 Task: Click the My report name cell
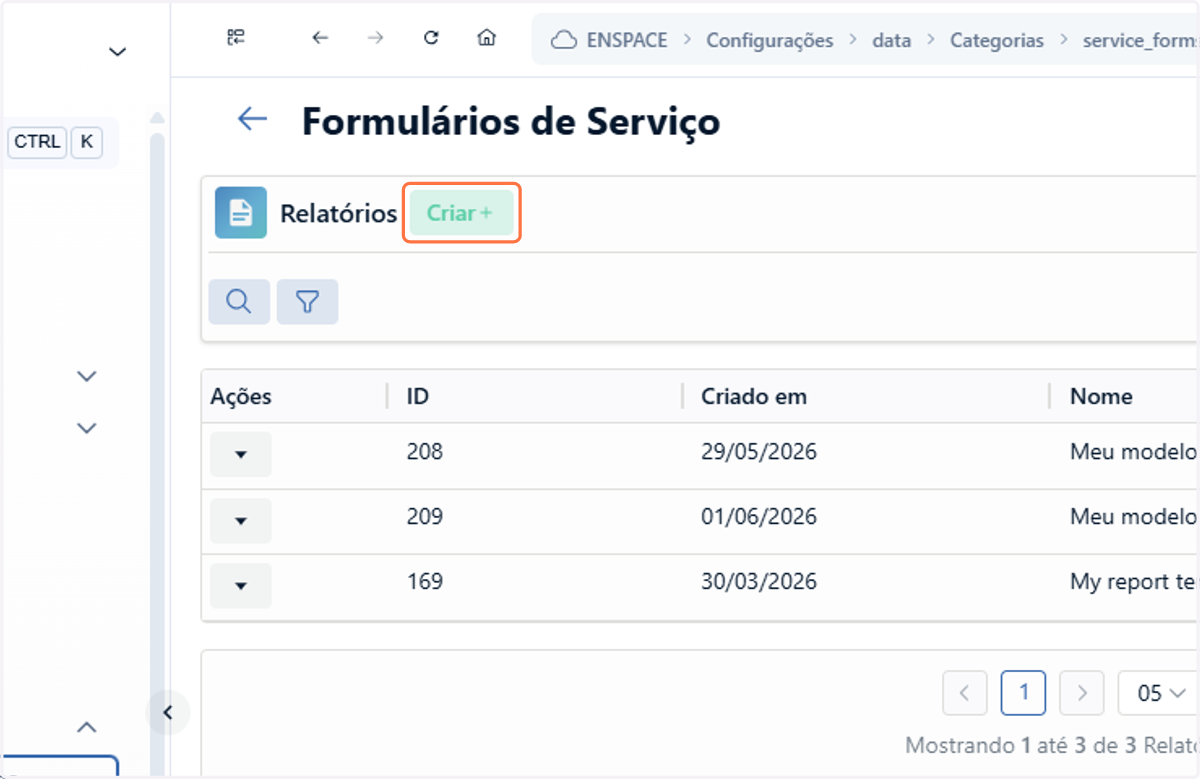(x=1134, y=581)
